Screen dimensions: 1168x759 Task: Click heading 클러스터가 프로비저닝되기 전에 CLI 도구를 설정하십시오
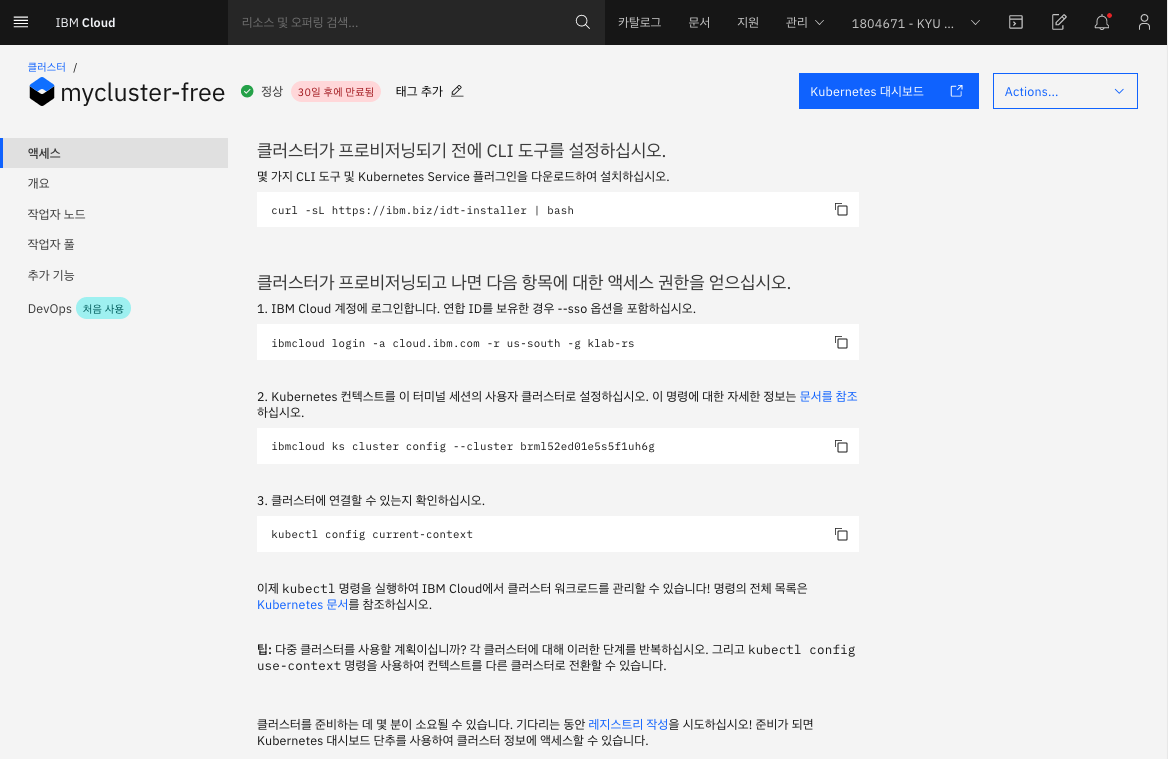(461, 150)
